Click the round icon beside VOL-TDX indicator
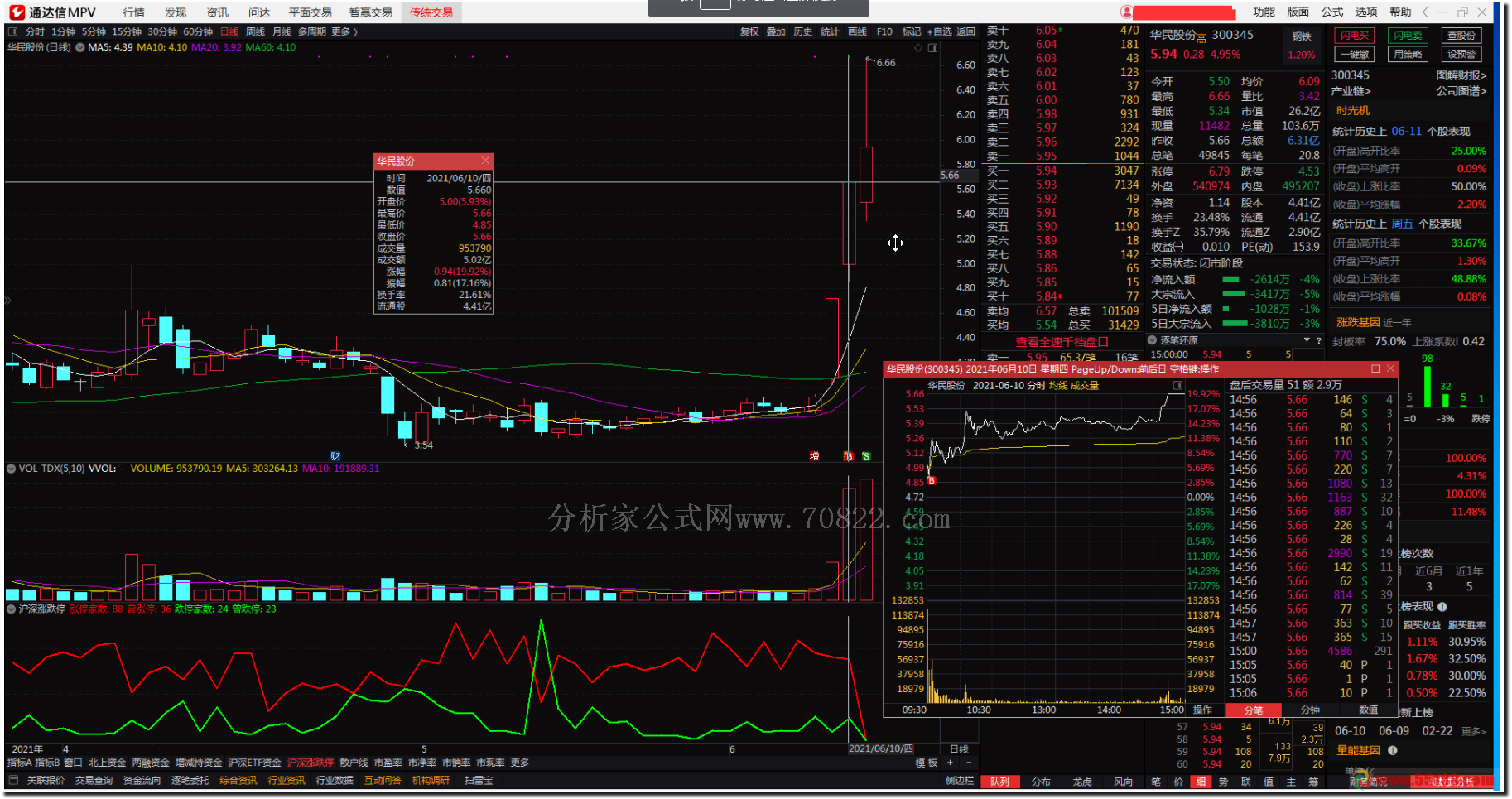 [12, 469]
